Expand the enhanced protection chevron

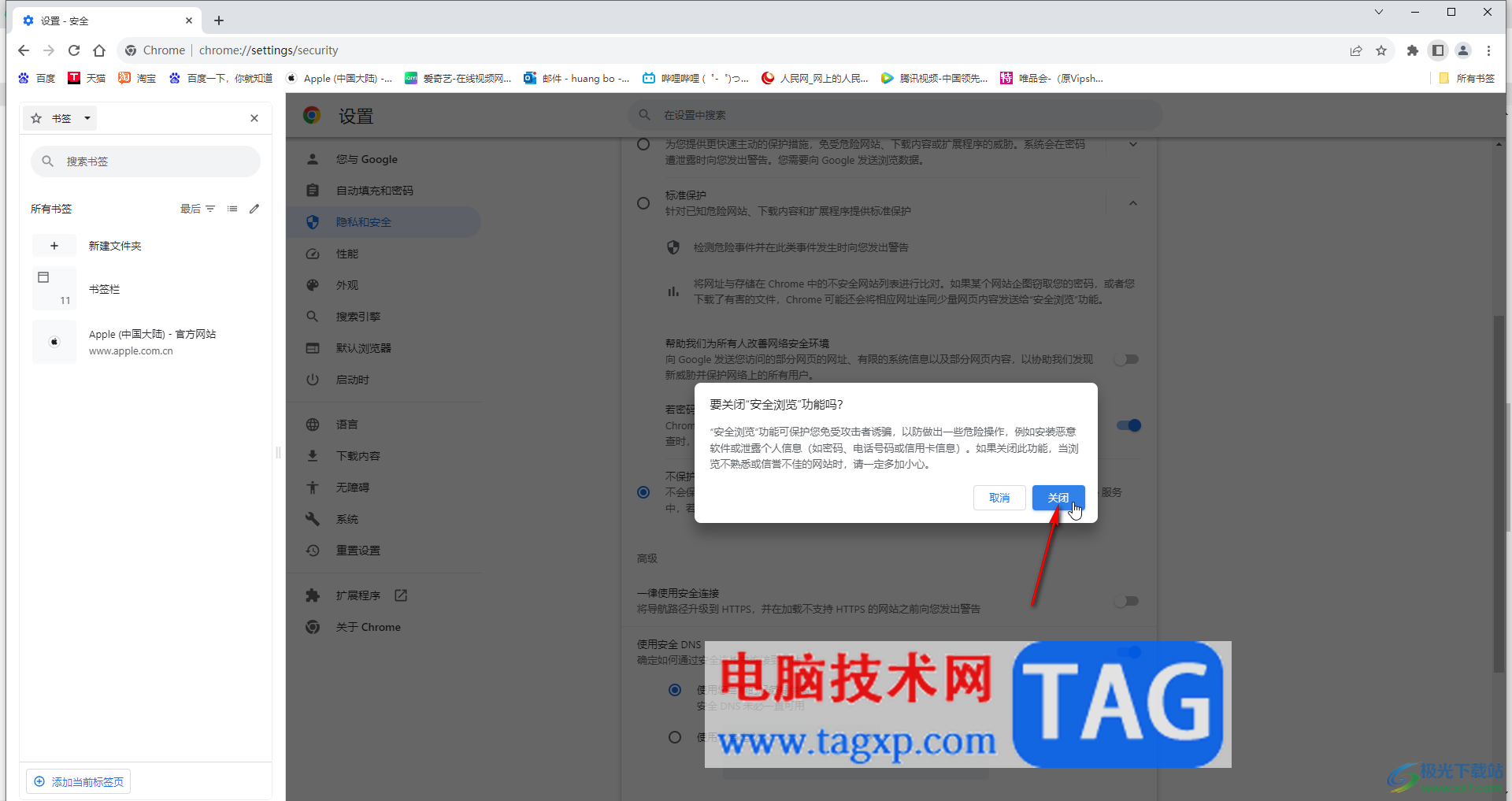coord(1133,144)
